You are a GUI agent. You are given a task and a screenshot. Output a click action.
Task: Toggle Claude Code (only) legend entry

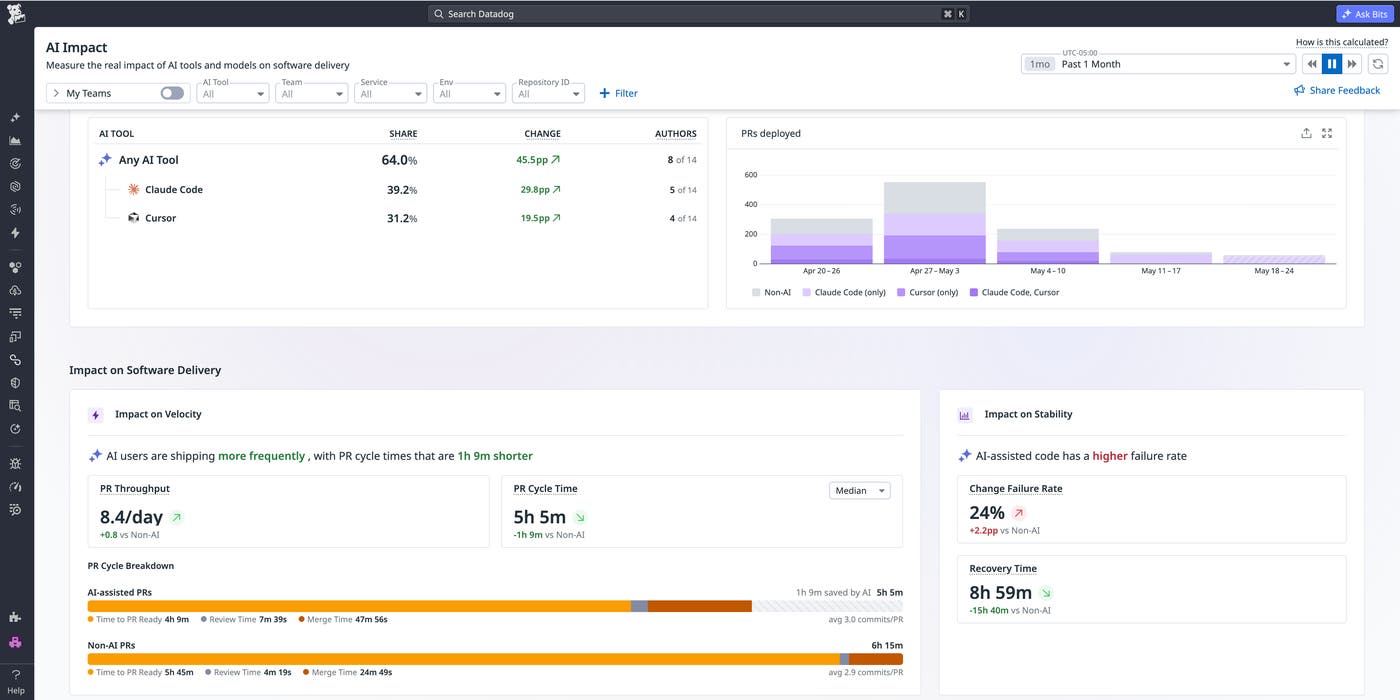click(x=844, y=292)
